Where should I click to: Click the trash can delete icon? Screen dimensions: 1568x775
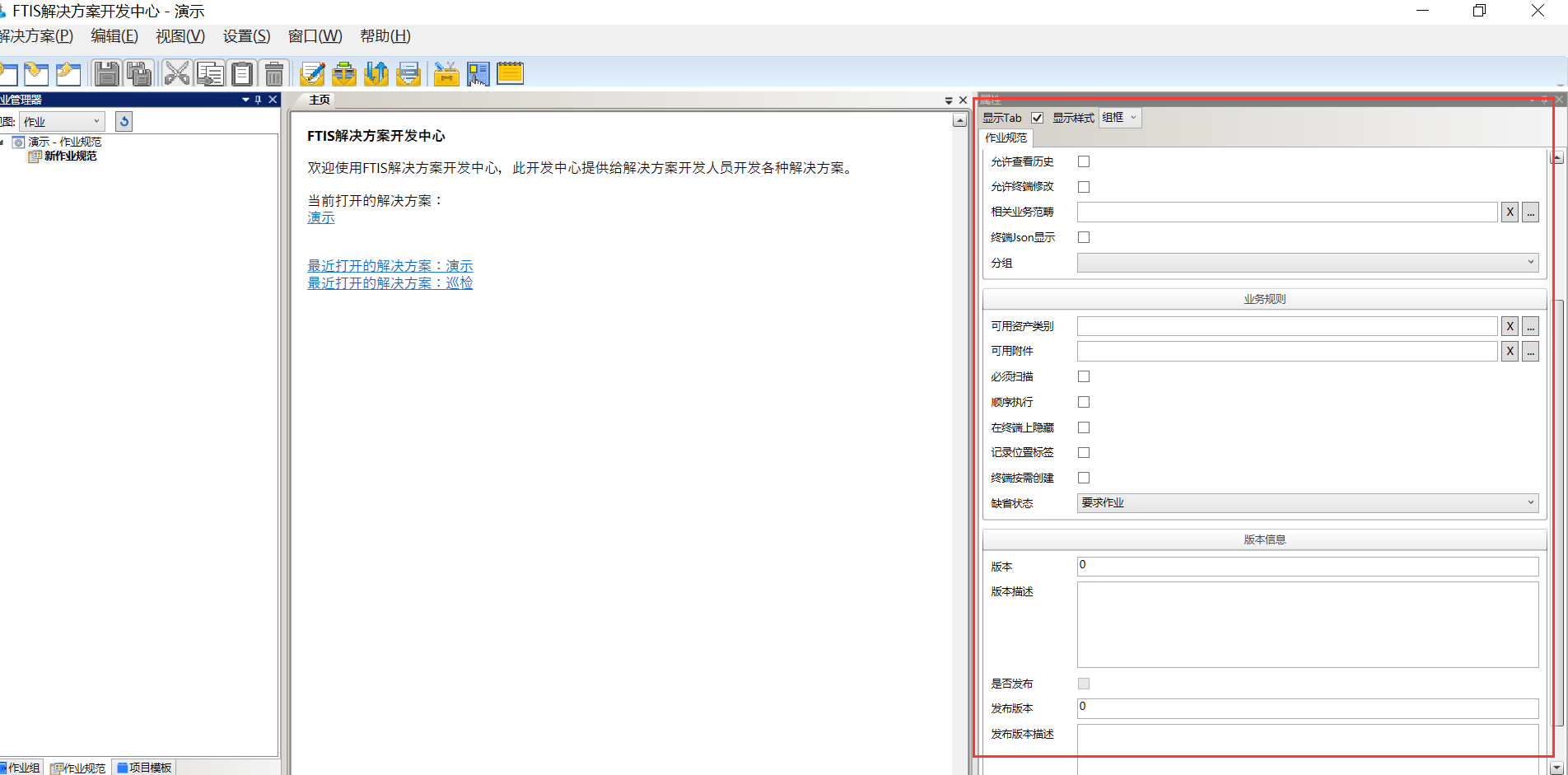click(274, 73)
